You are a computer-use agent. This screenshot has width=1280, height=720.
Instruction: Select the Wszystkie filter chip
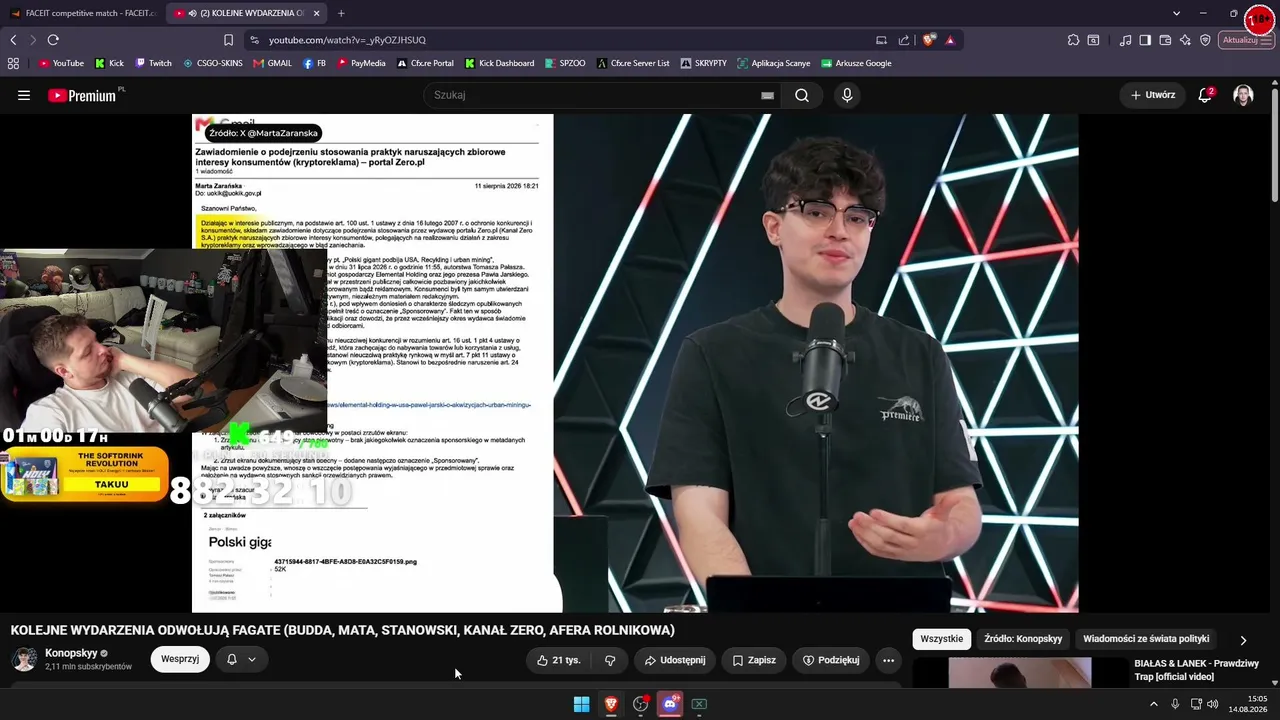(x=941, y=639)
